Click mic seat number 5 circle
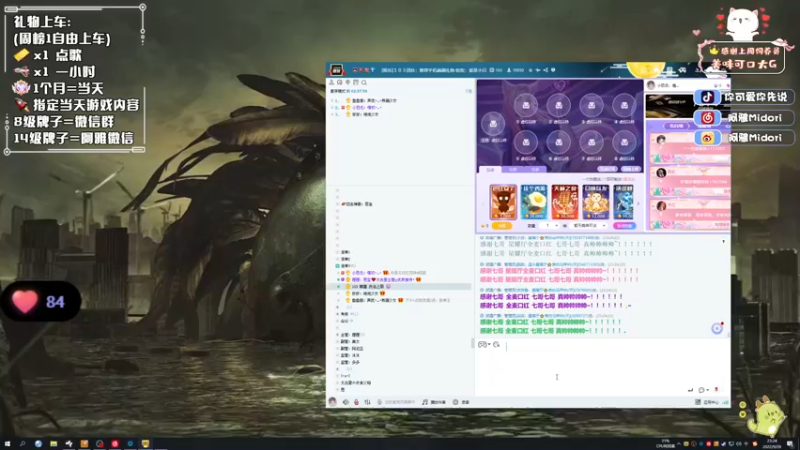The width and height of the screenshot is (800, 450). 526,142
